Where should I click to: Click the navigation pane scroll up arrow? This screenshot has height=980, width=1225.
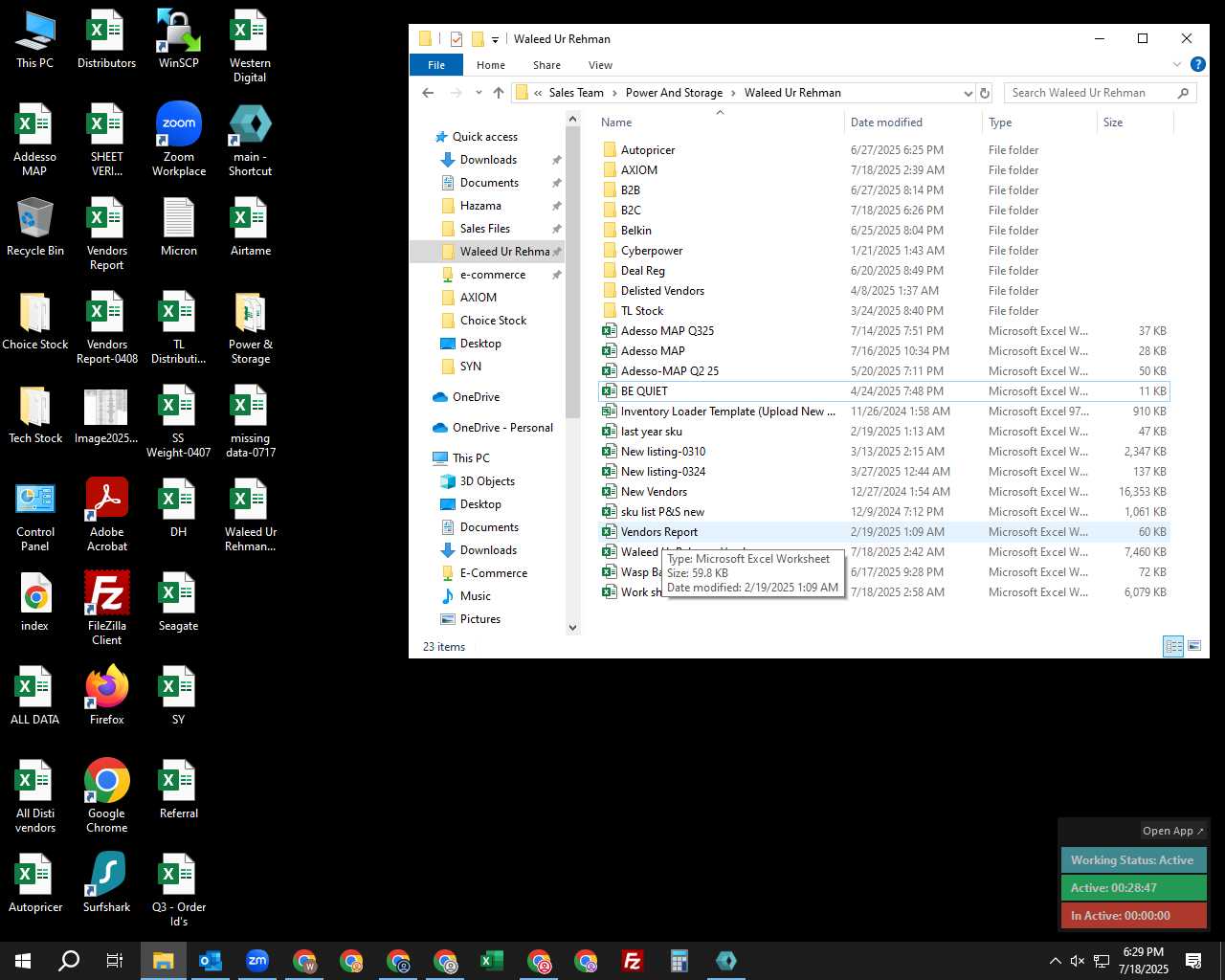[x=573, y=120]
